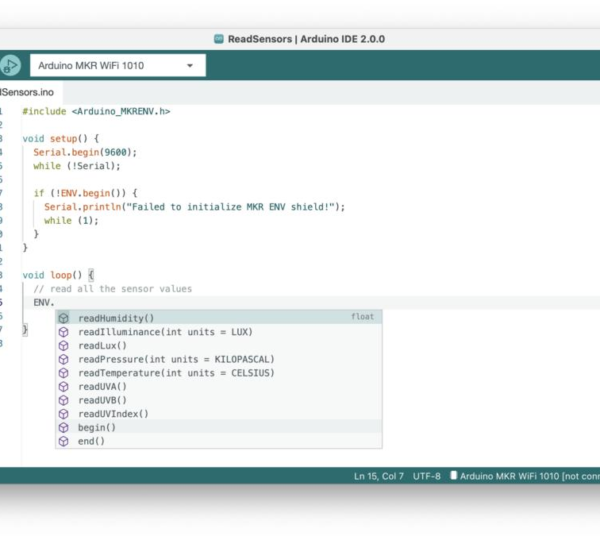600x540 pixels.
Task: Click the method cube icon beside readUVB()
Action: tap(64, 400)
